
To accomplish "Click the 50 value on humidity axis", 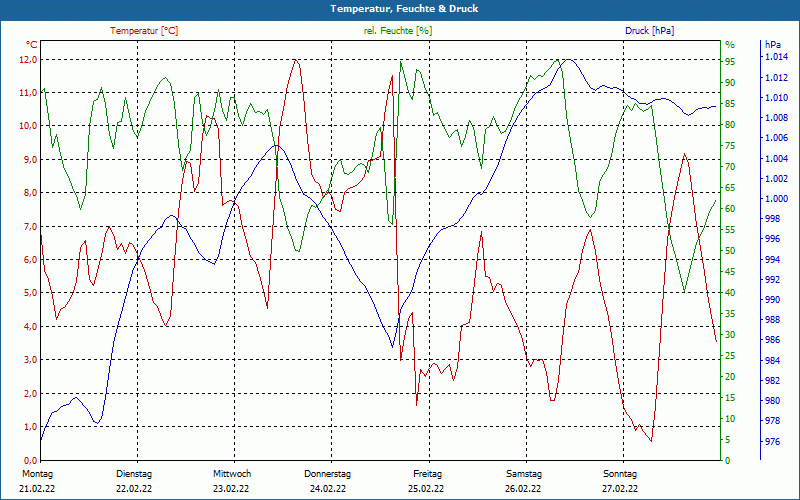I will pyautogui.click(x=730, y=251).
